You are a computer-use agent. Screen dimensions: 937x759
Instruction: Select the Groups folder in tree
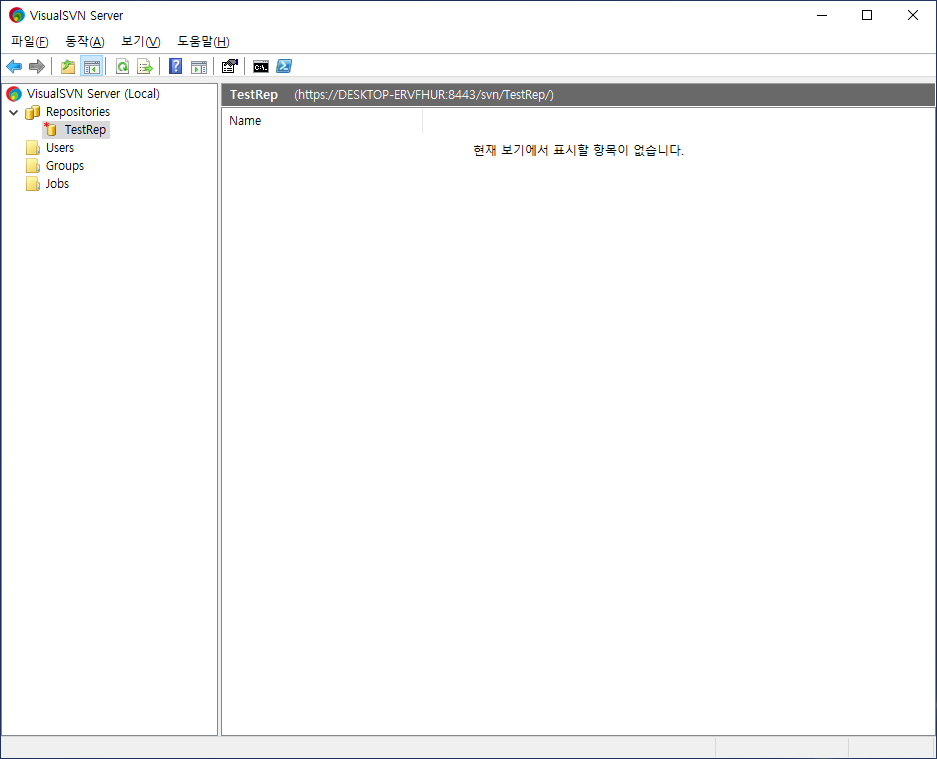click(x=65, y=166)
